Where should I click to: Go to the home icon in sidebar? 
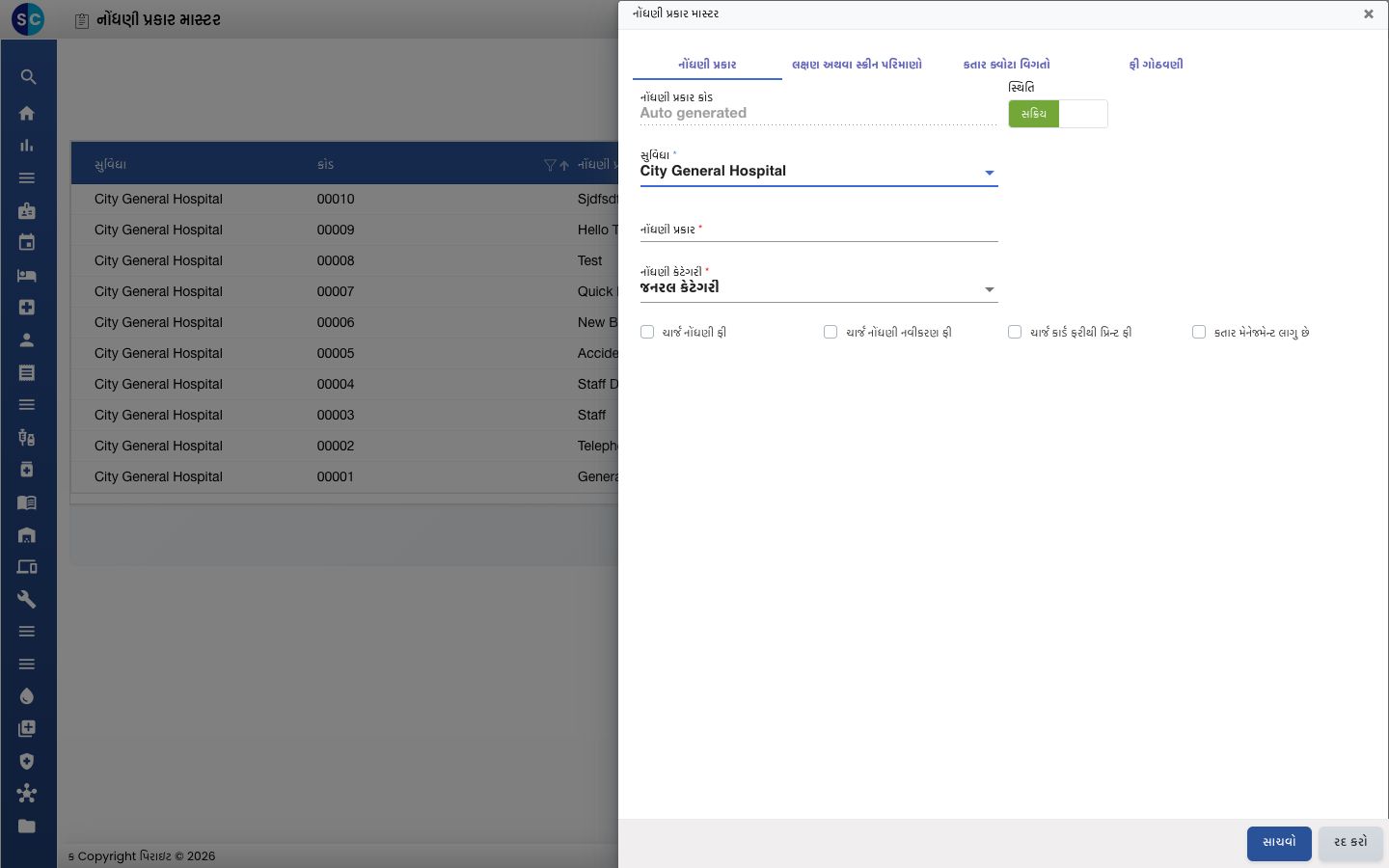pyautogui.click(x=27, y=113)
